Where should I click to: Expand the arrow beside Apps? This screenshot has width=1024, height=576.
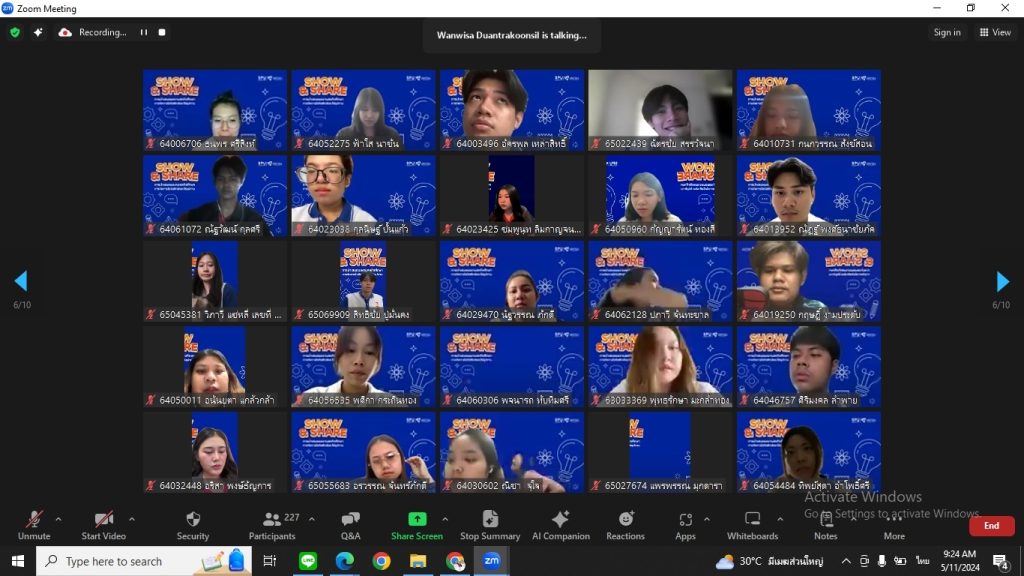pyautogui.click(x=707, y=520)
